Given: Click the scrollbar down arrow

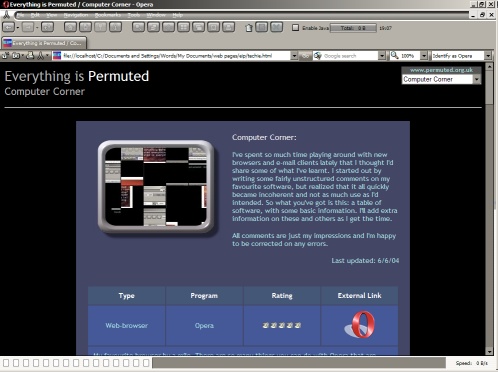Looking at the screenshot, I should click(489, 351).
